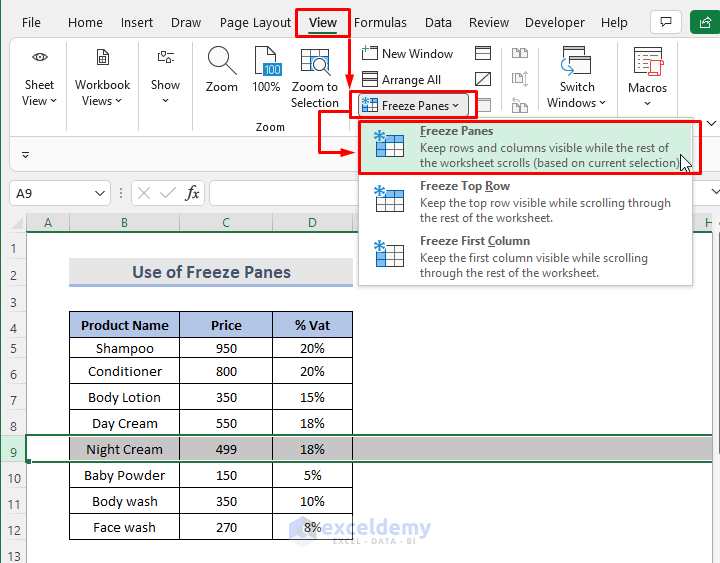This screenshot has height=563, width=720.
Task: Open the Macros icon
Action: pyautogui.click(x=647, y=62)
